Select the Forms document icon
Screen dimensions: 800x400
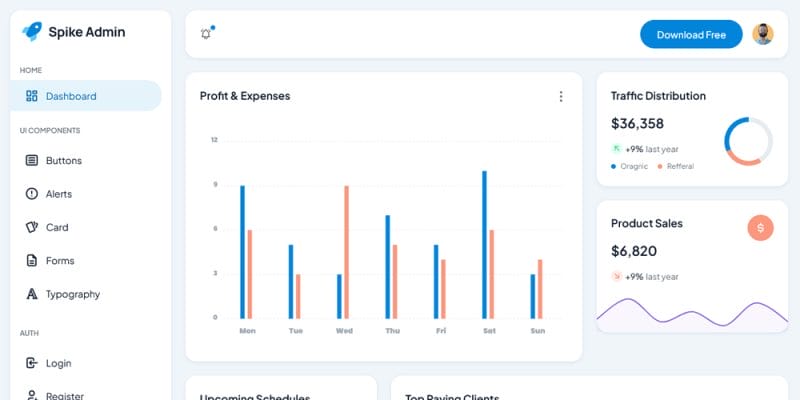click(x=32, y=261)
